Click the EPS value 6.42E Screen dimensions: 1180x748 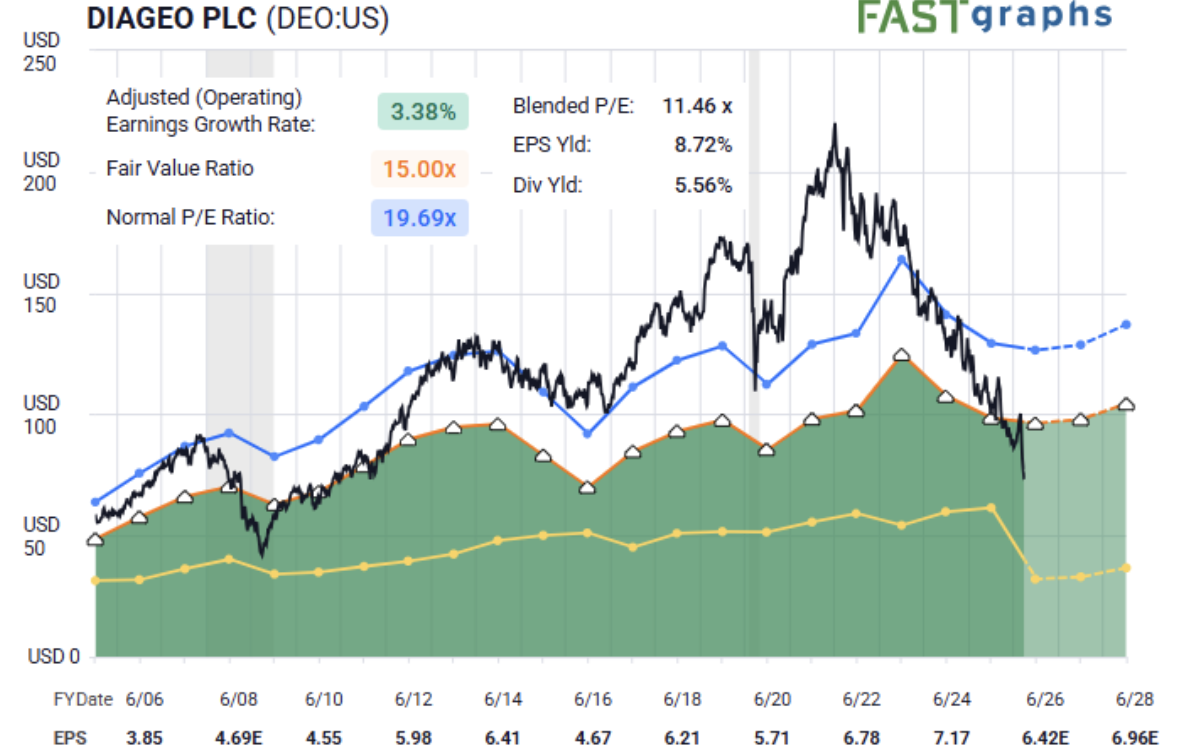[1045, 737]
